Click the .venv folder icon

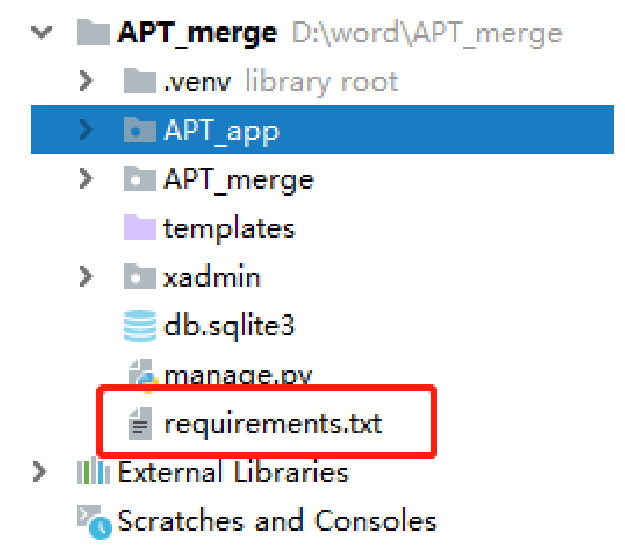point(140,81)
